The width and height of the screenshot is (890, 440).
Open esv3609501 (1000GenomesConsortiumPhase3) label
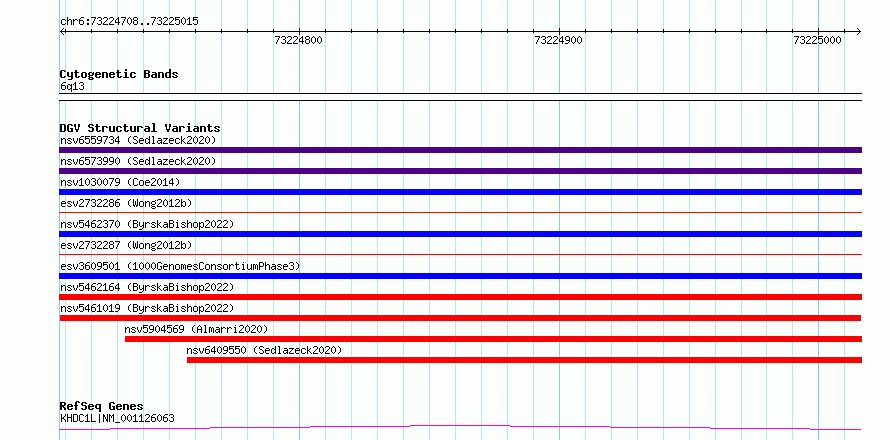(180, 266)
